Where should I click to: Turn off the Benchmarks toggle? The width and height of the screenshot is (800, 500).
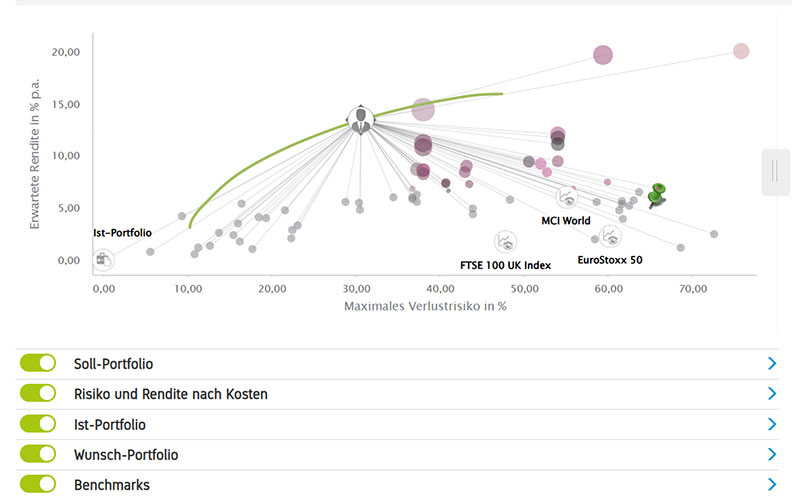38,484
